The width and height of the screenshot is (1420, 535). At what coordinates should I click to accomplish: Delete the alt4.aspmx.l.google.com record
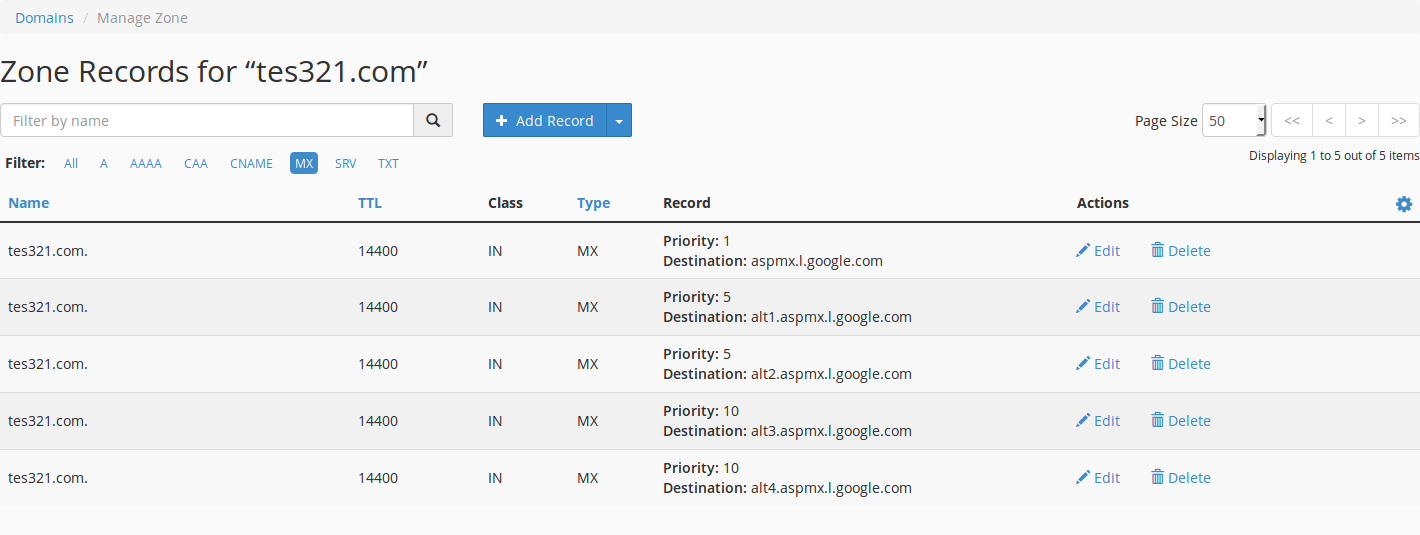(x=1180, y=478)
